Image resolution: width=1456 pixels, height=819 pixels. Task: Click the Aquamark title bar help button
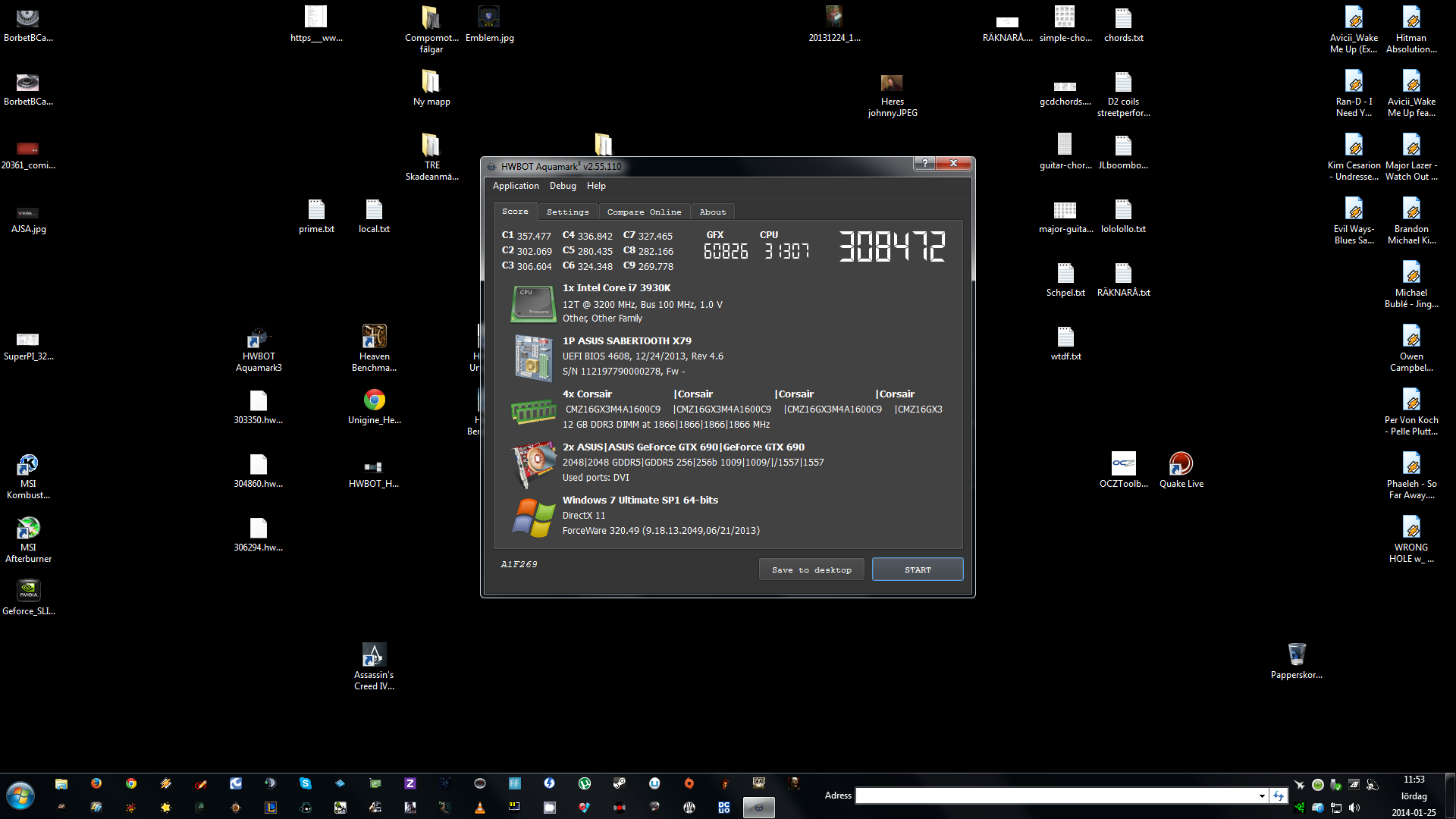point(924,164)
